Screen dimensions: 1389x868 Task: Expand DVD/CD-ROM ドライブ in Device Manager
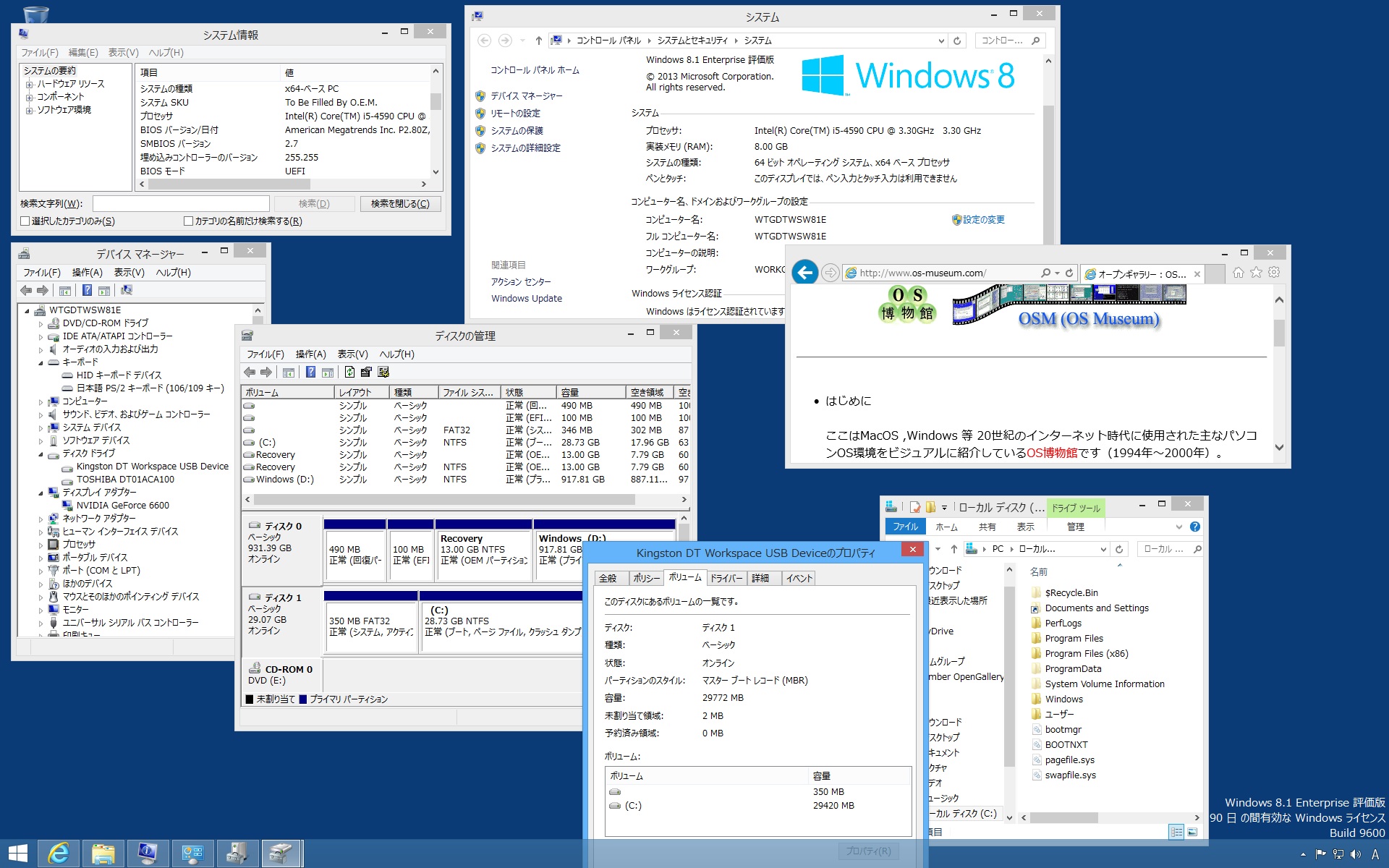[41, 323]
